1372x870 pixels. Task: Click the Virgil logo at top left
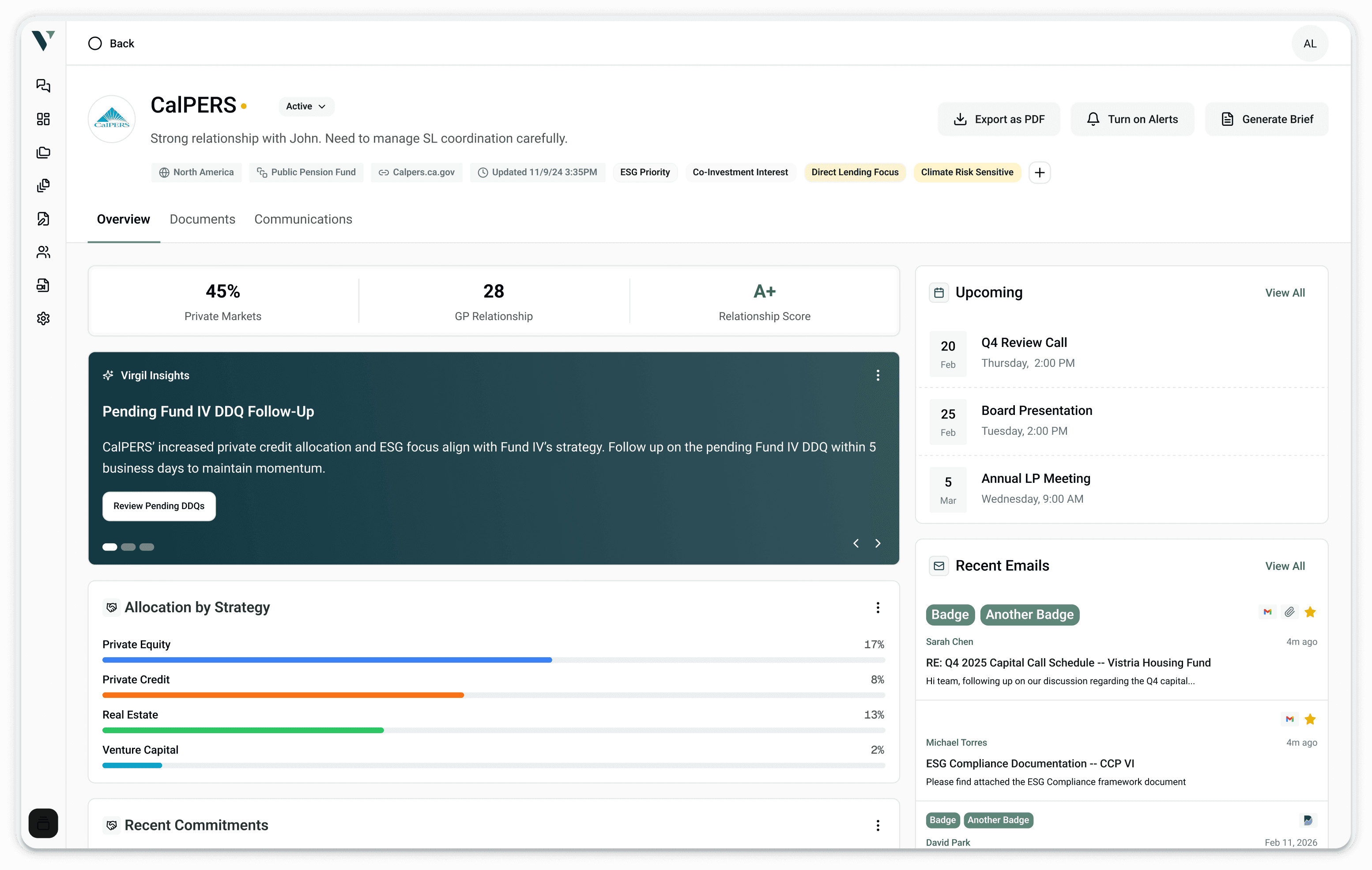43,41
